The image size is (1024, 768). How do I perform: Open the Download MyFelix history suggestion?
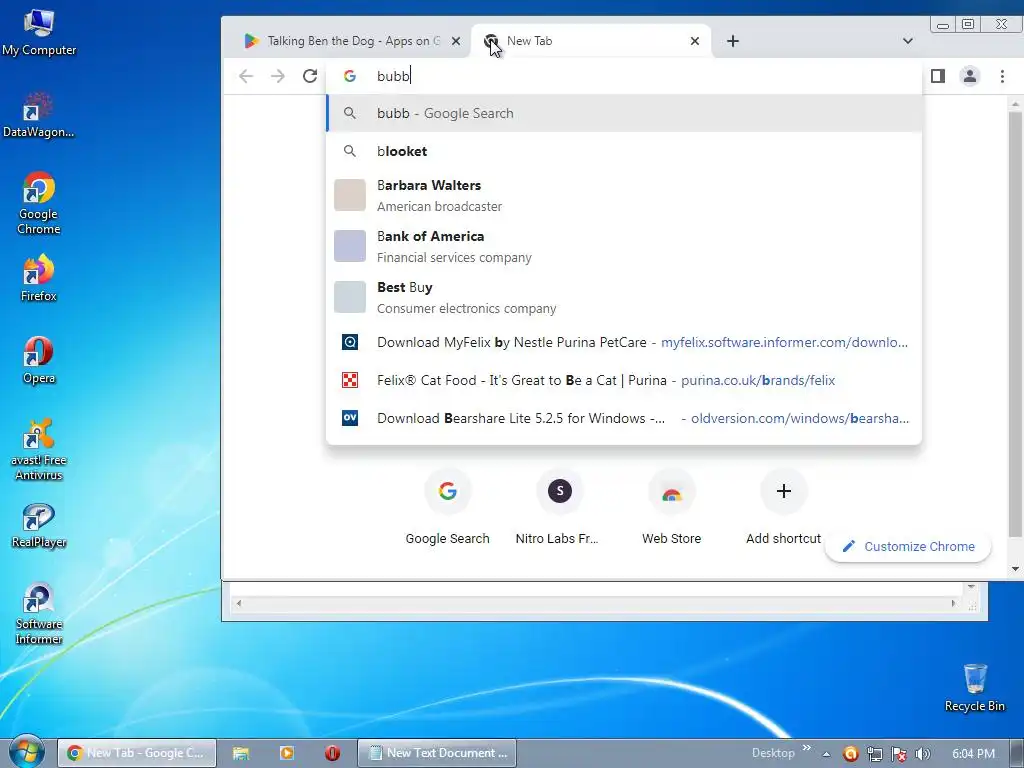pyautogui.click(x=624, y=342)
